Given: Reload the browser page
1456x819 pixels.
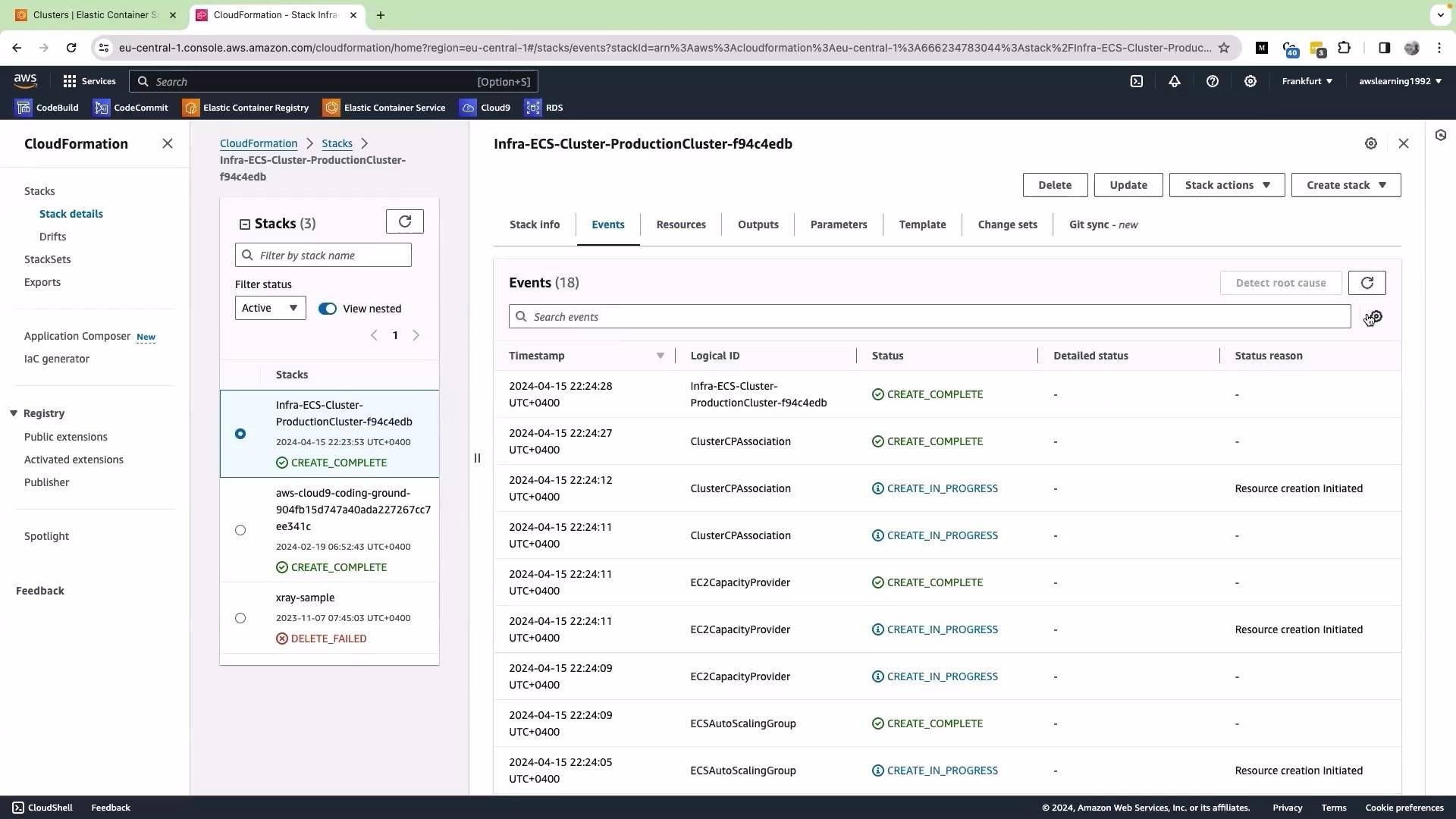Looking at the screenshot, I should [x=71, y=48].
